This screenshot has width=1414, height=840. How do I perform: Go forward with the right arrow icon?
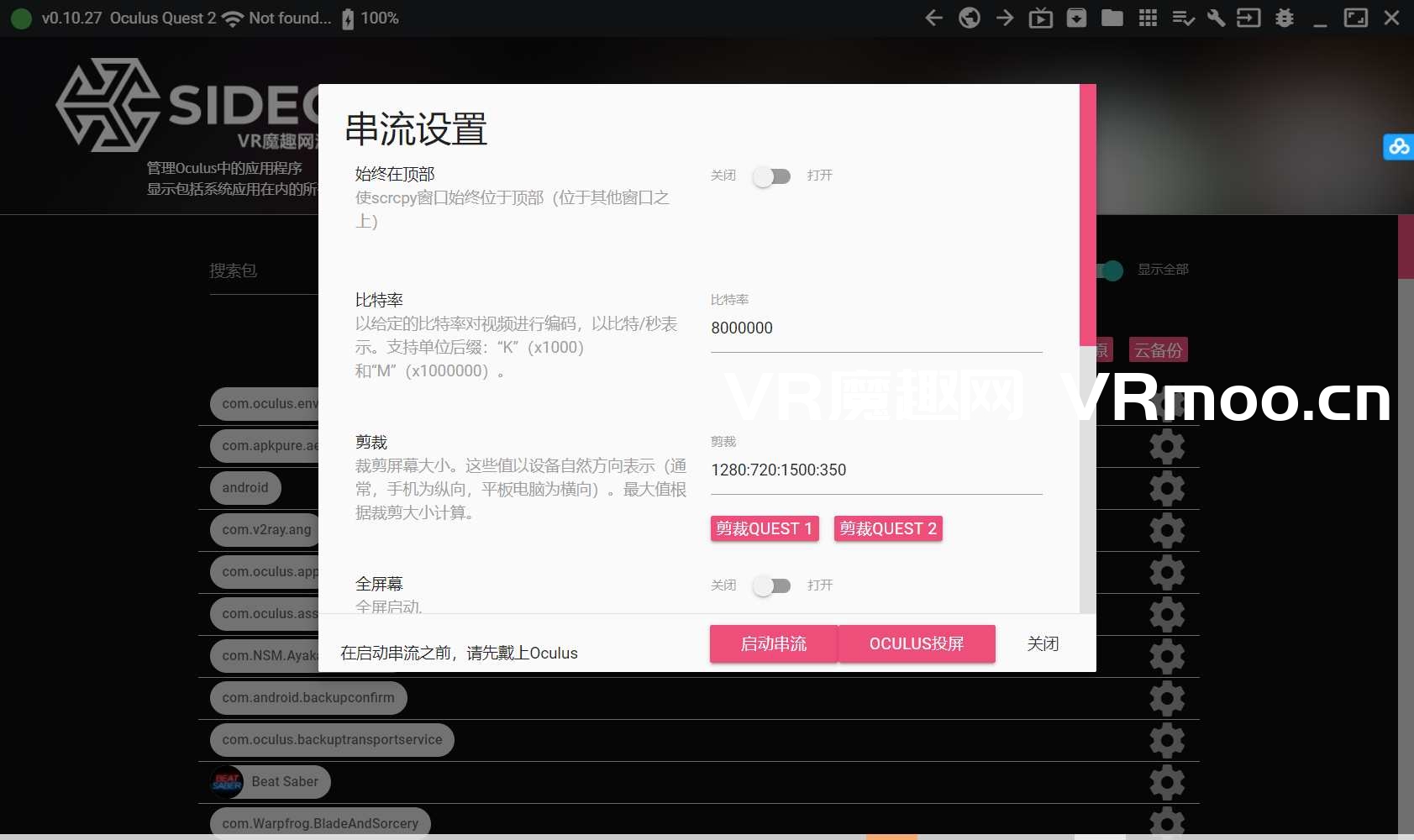[1005, 18]
